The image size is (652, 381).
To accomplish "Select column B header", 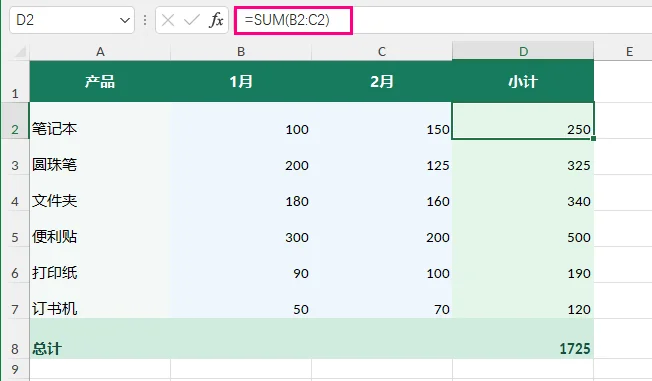I will (241, 52).
